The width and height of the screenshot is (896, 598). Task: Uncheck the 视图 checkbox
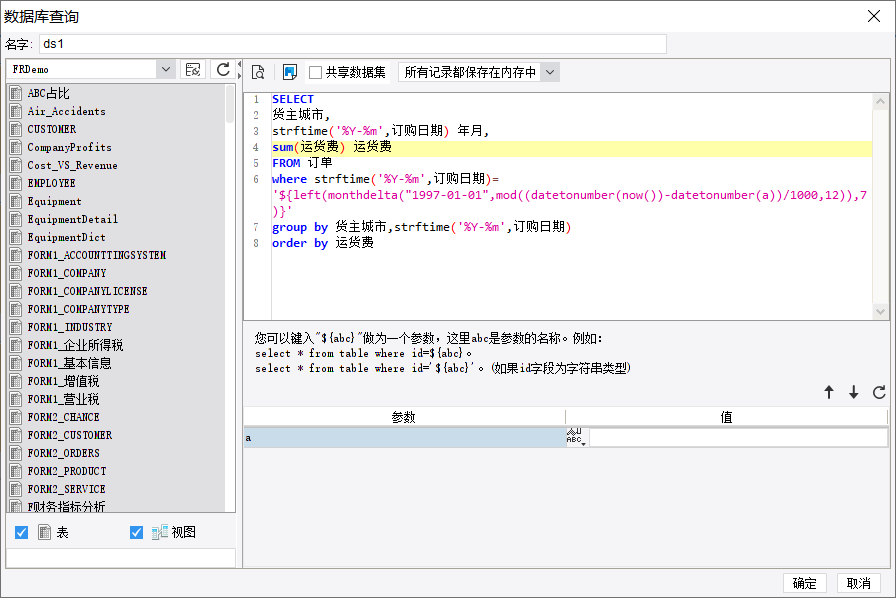(x=136, y=532)
